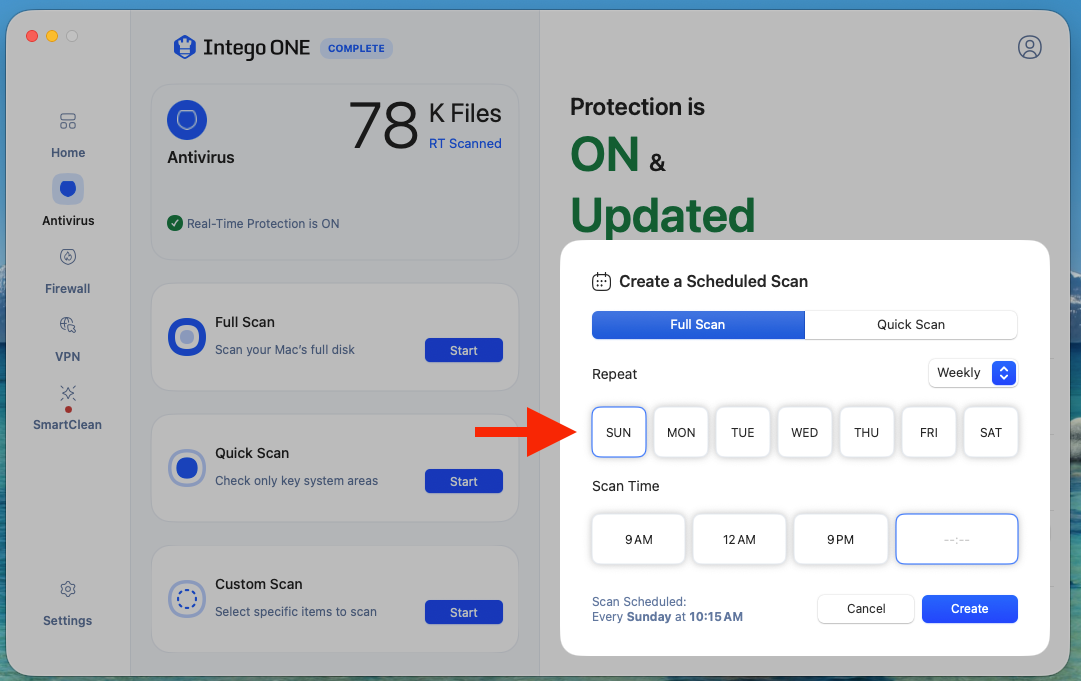Click the 'Create a Scheduled Scan' heading
Viewport: 1081px width, 681px height.
(714, 281)
